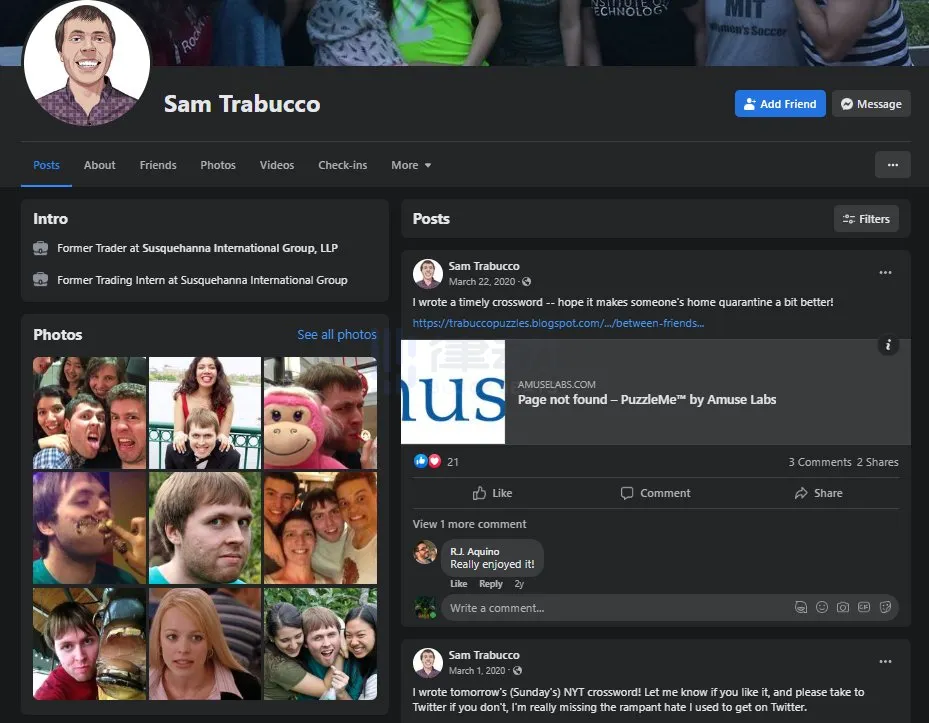Switch to the About tab
Viewport: 929px width, 723px height.
click(99, 165)
